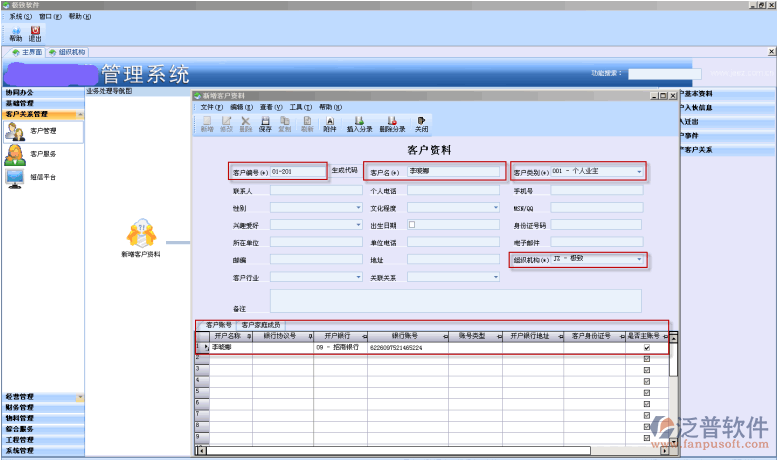Image resolution: width=779 pixels, height=460 pixels.
Task: Expand the 财务管理 section in sidebar
Action: tap(19, 407)
